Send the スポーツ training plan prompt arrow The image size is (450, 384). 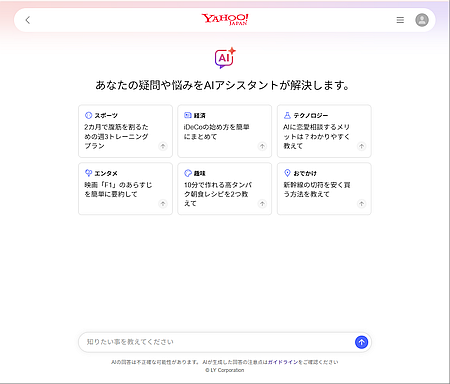coord(163,146)
